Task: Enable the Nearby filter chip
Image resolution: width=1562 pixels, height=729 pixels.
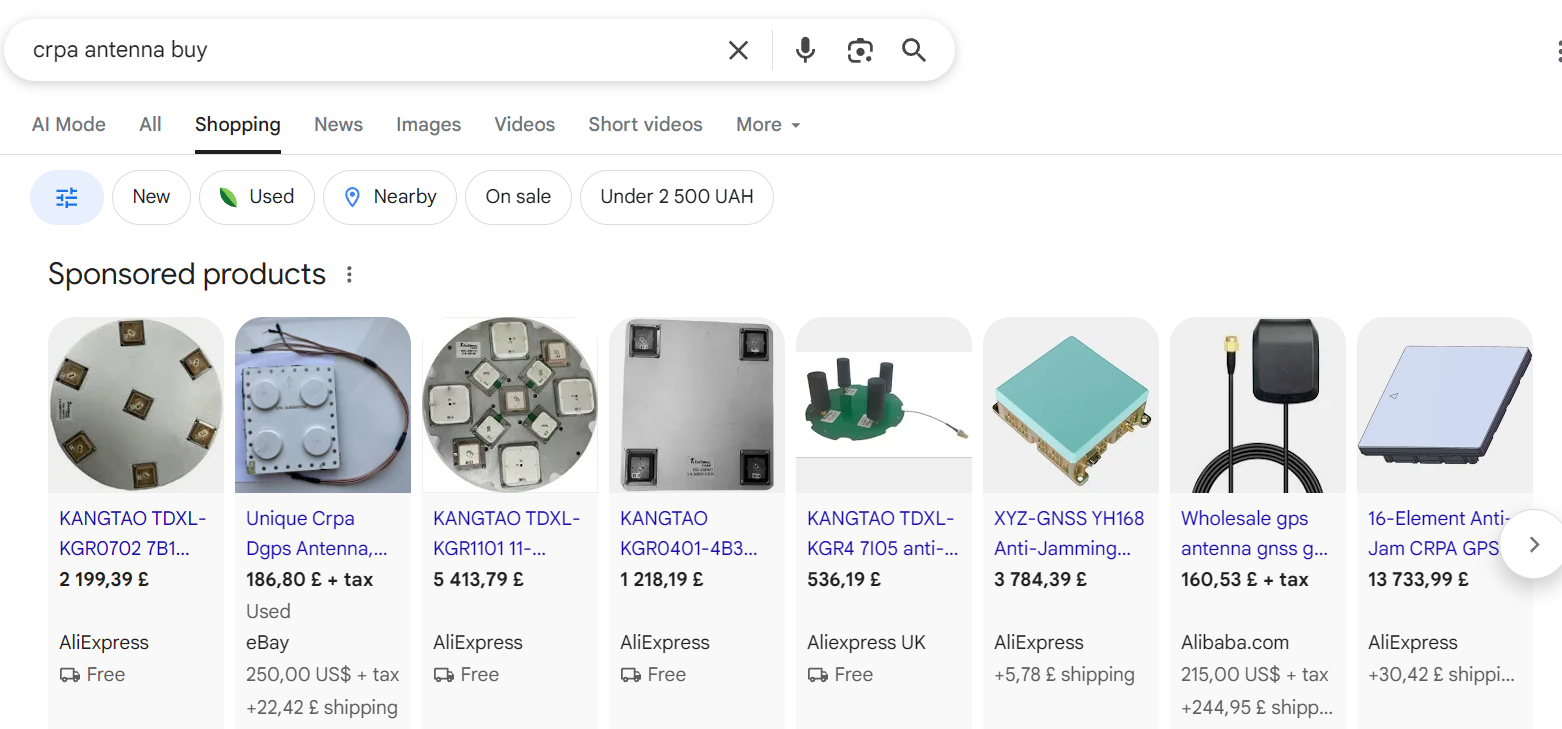Action: point(390,197)
